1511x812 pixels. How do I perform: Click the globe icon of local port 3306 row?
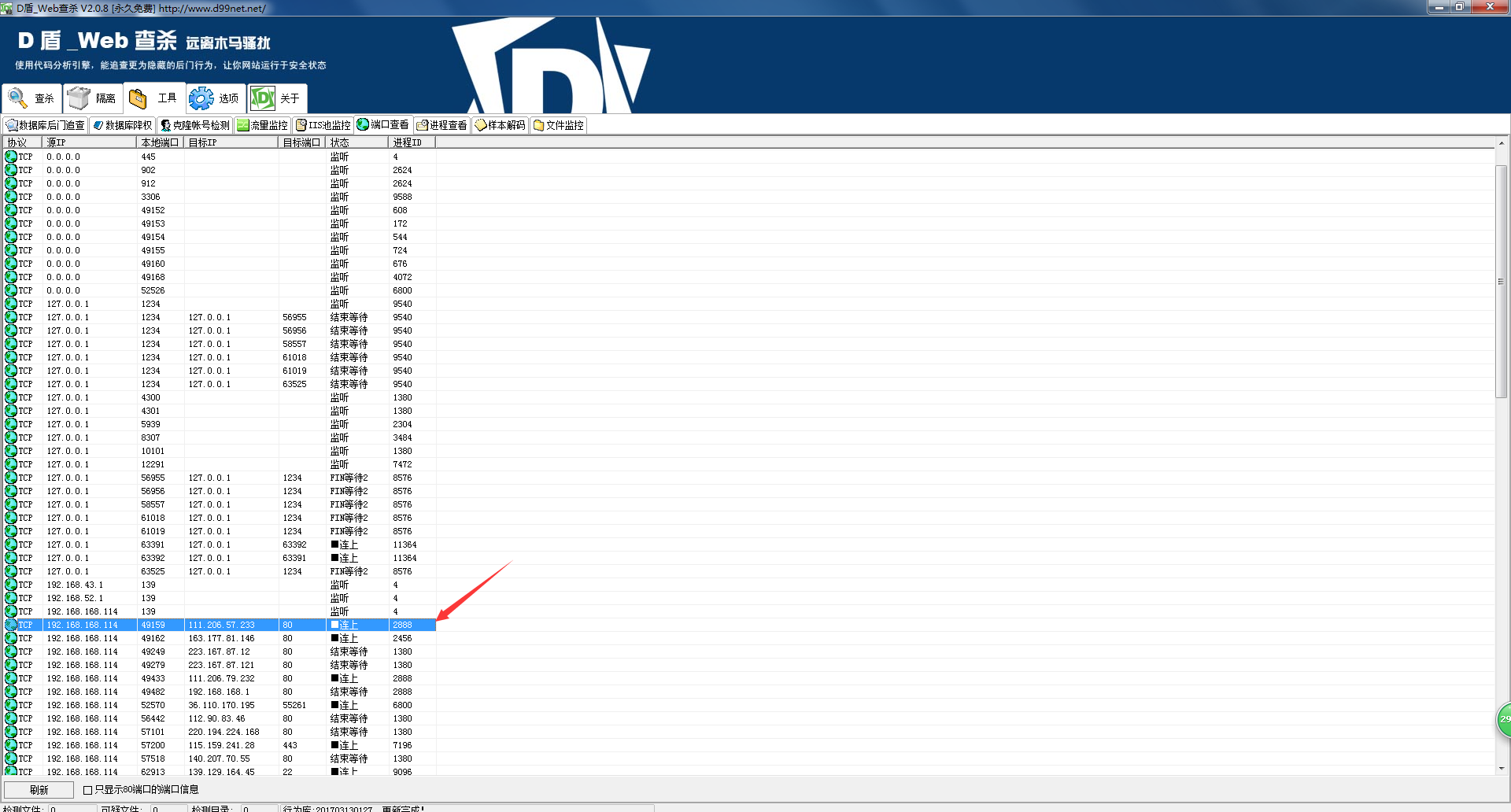(11, 197)
